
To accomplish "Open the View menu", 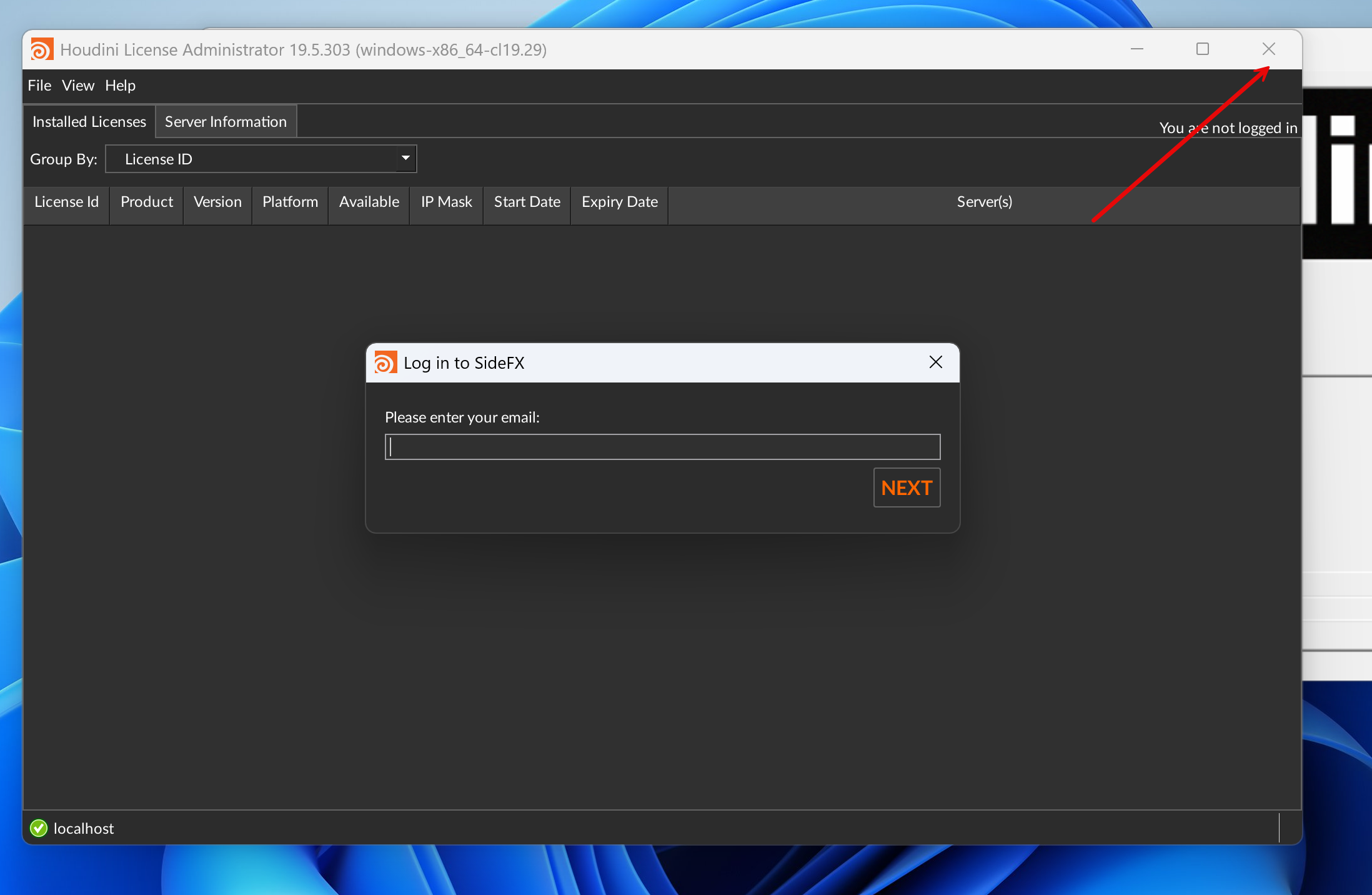I will click(78, 85).
